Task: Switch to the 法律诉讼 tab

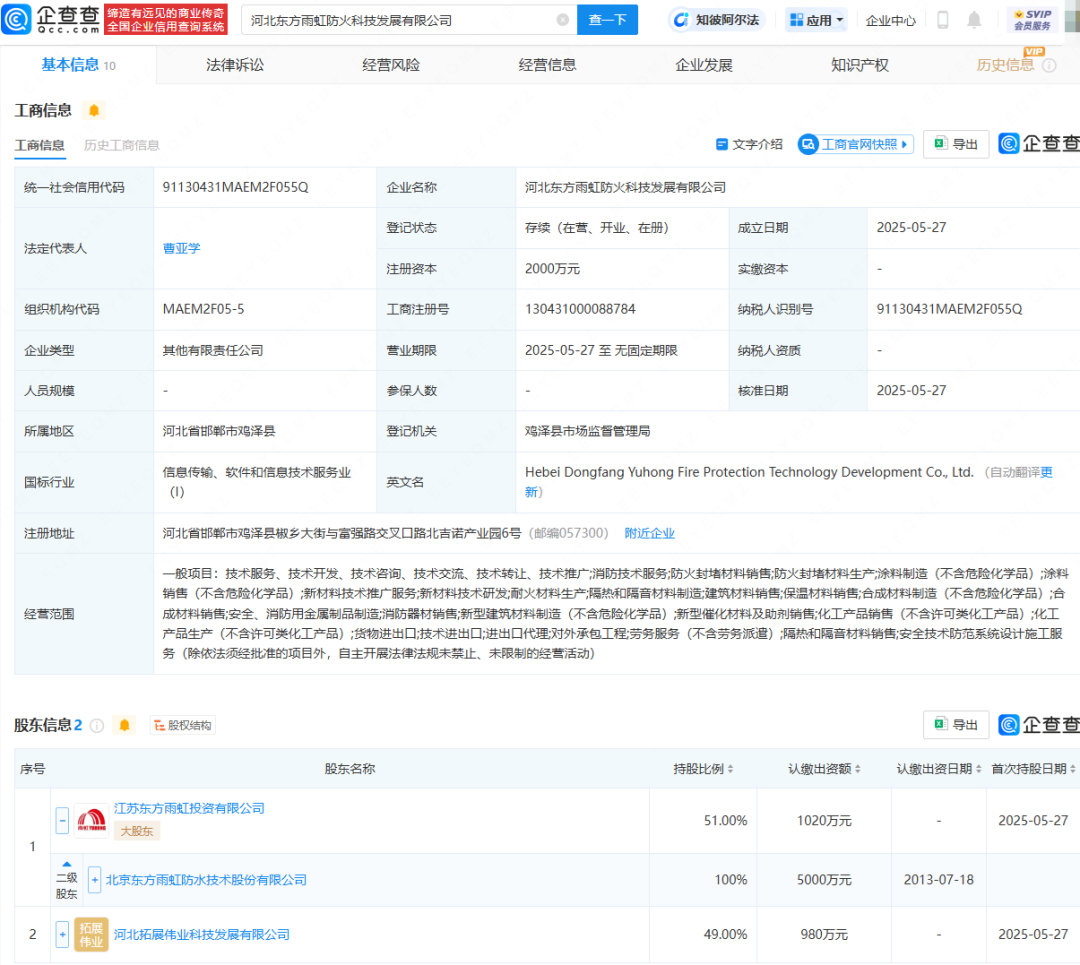Action: [x=235, y=65]
